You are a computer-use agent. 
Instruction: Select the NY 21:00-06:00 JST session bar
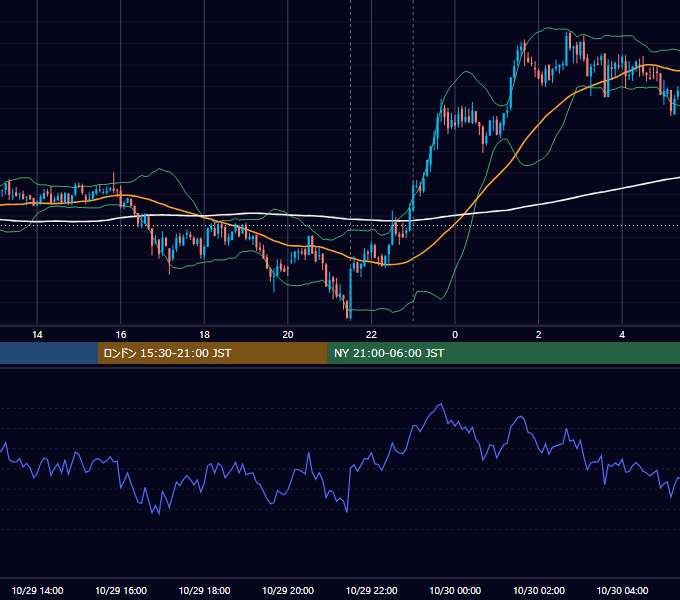coord(503,353)
